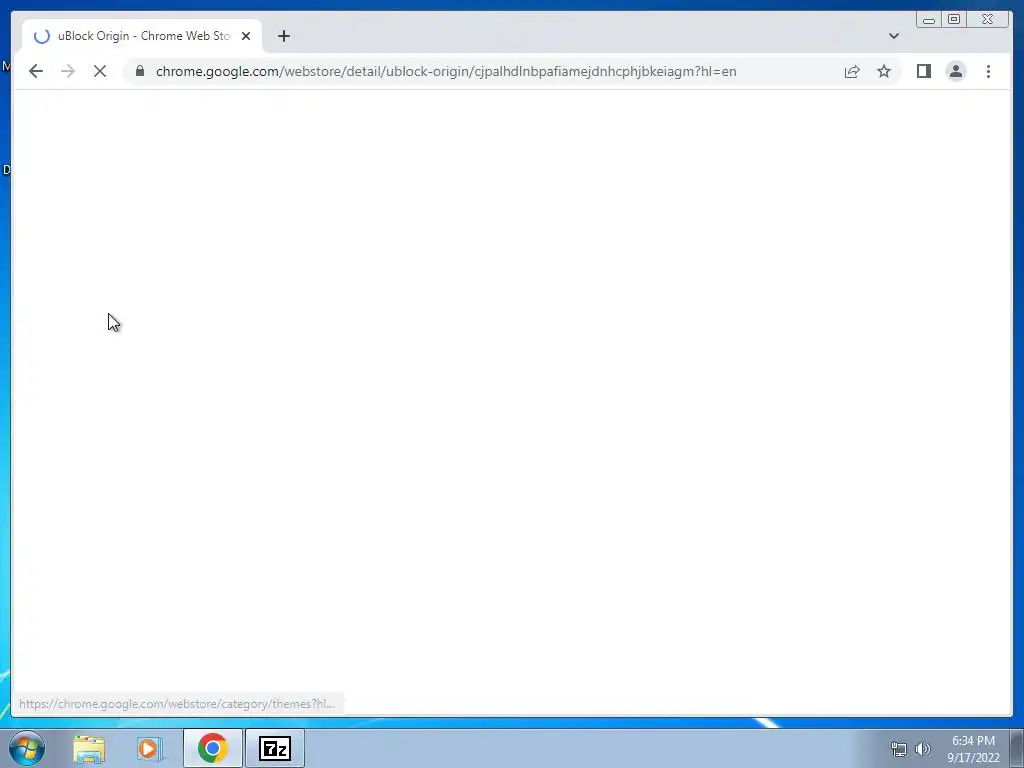Viewport: 1024px width, 768px height.
Task: Launch Windows Media Player from the taskbar
Action: pyautogui.click(x=149, y=748)
